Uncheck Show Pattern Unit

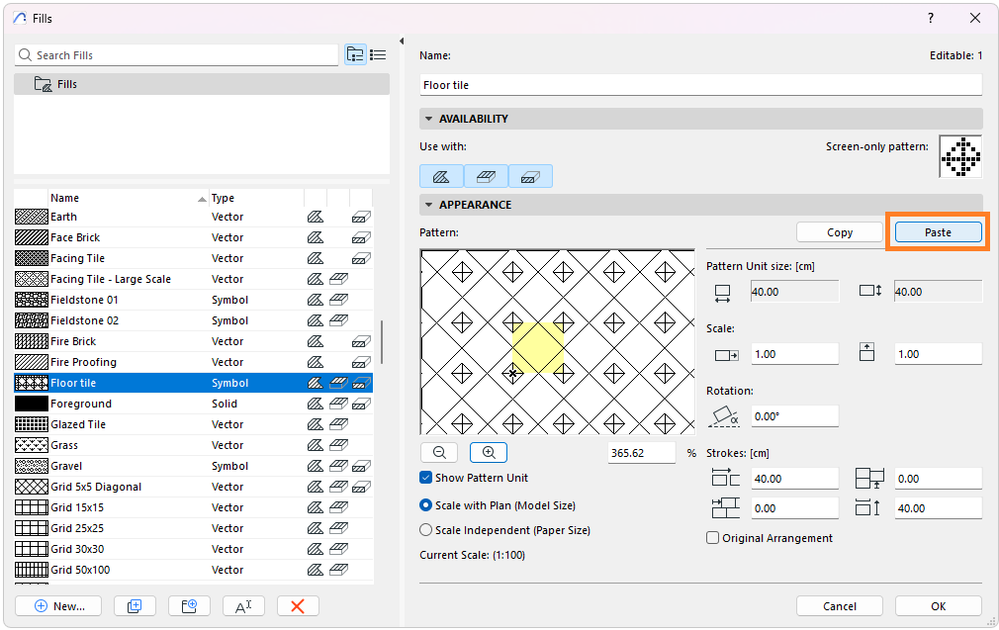coord(427,478)
